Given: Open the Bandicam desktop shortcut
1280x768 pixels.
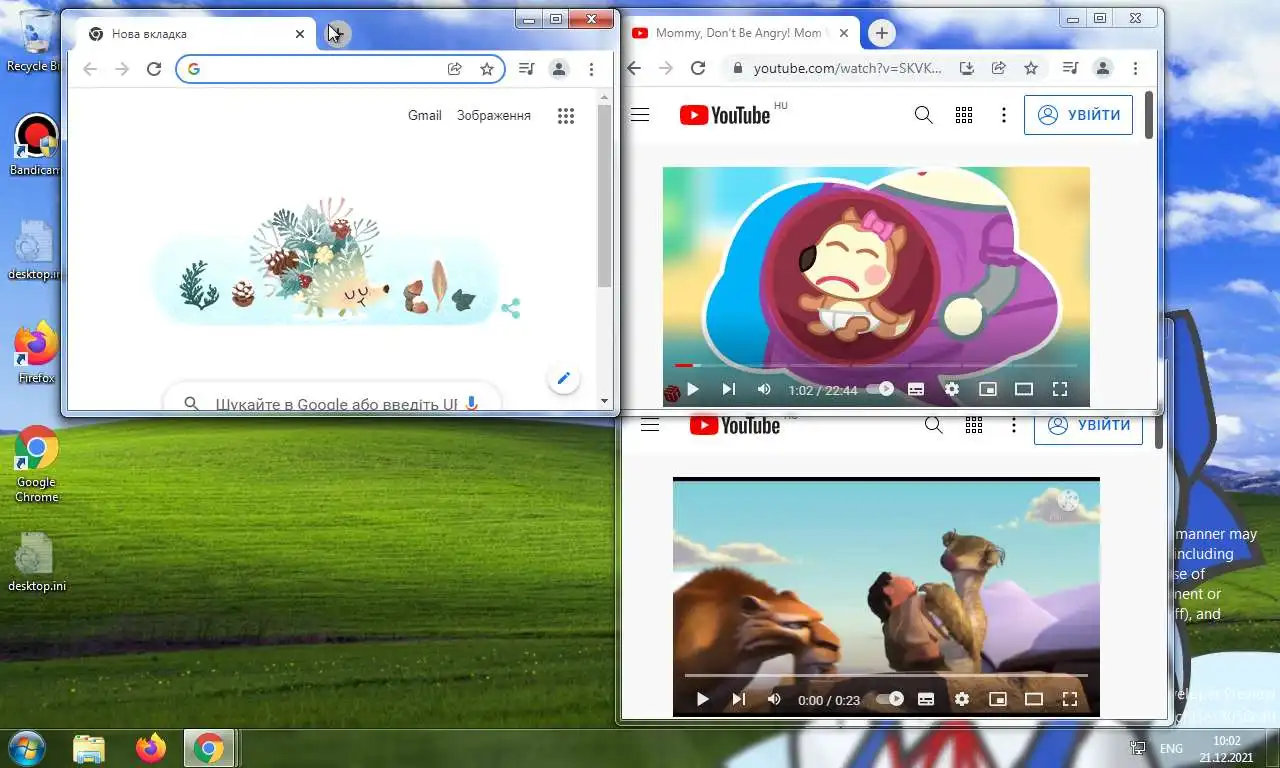Looking at the screenshot, I should [x=36, y=145].
